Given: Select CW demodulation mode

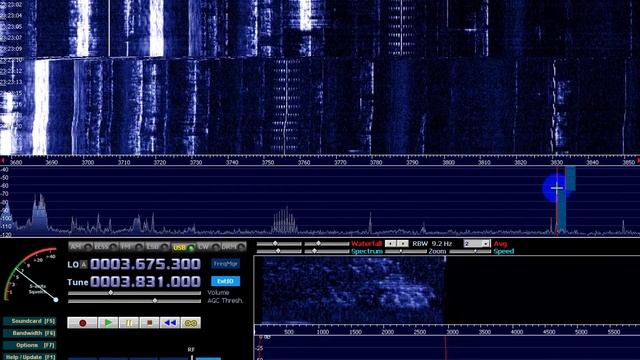Looking at the screenshot, I should tap(209, 247).
